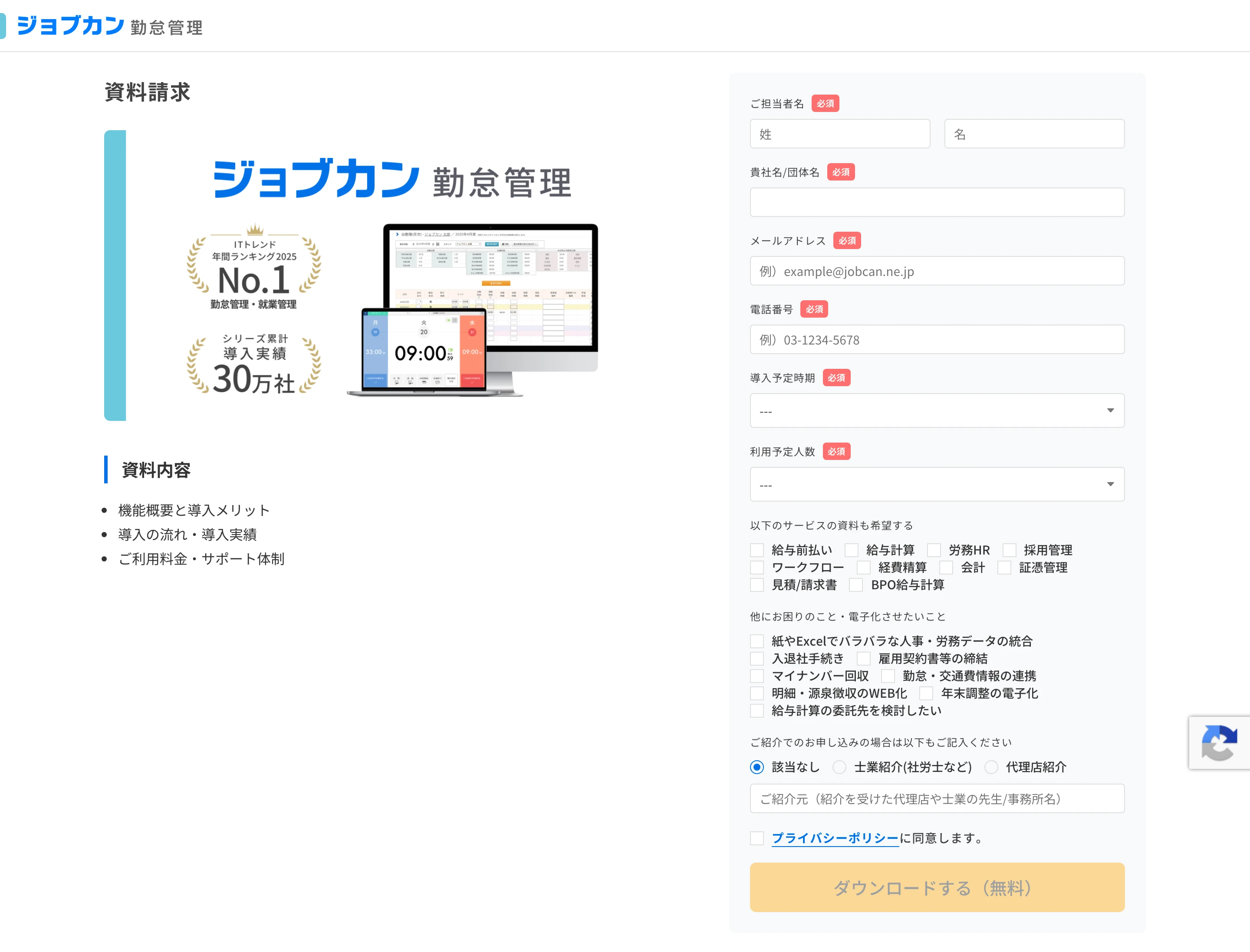Check the privacy policy agreement checkbox
The image size is (1250, 952).
click(757, 838)
